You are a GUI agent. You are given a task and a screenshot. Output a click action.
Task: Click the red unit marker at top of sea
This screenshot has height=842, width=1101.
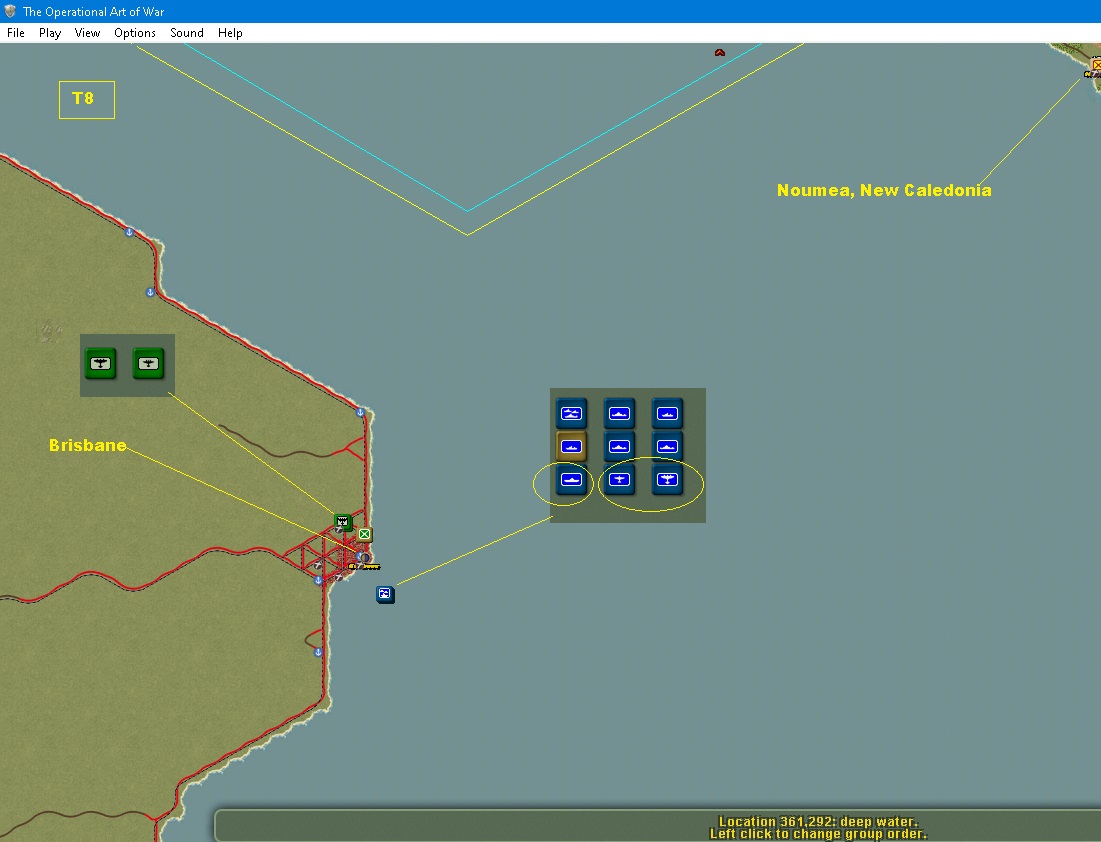point(720,53)
